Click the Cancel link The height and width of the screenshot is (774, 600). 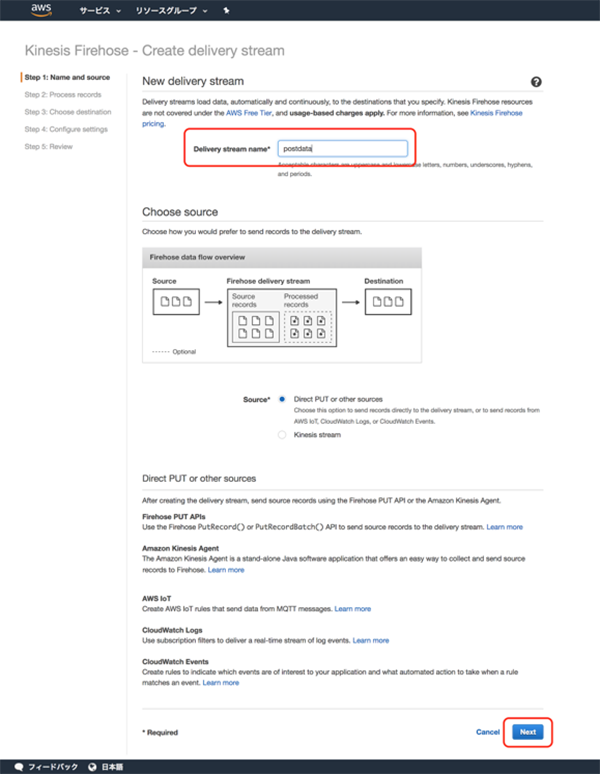[488, 732]
